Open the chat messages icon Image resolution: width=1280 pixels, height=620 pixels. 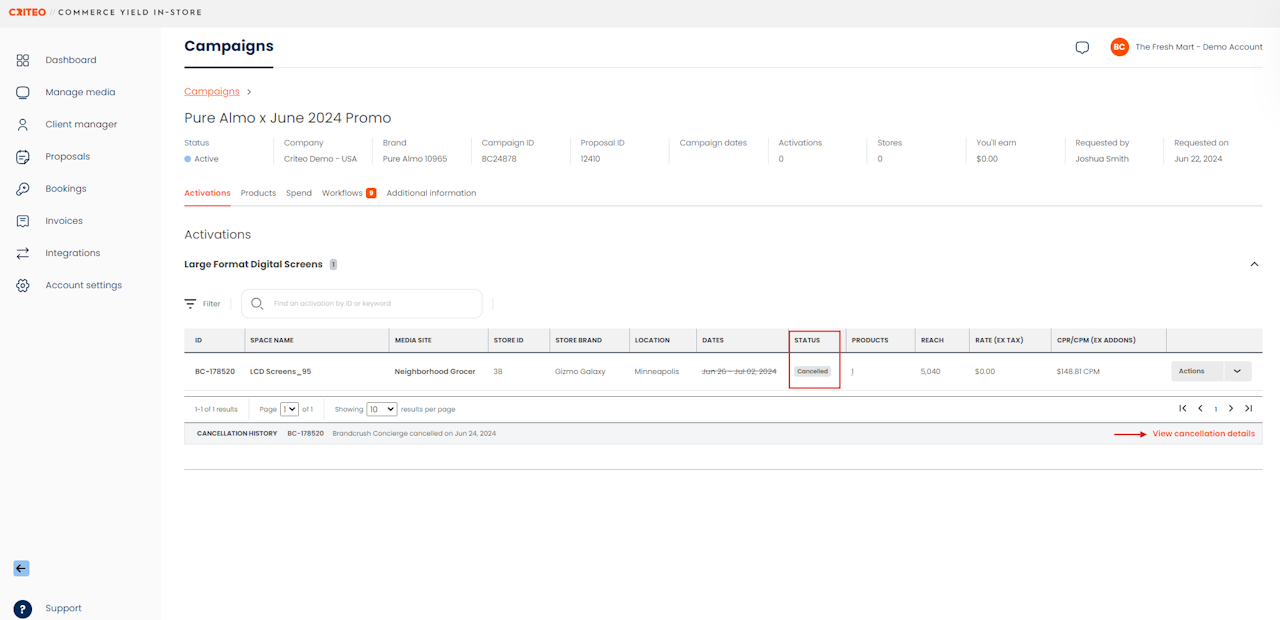pos(1082,47)
